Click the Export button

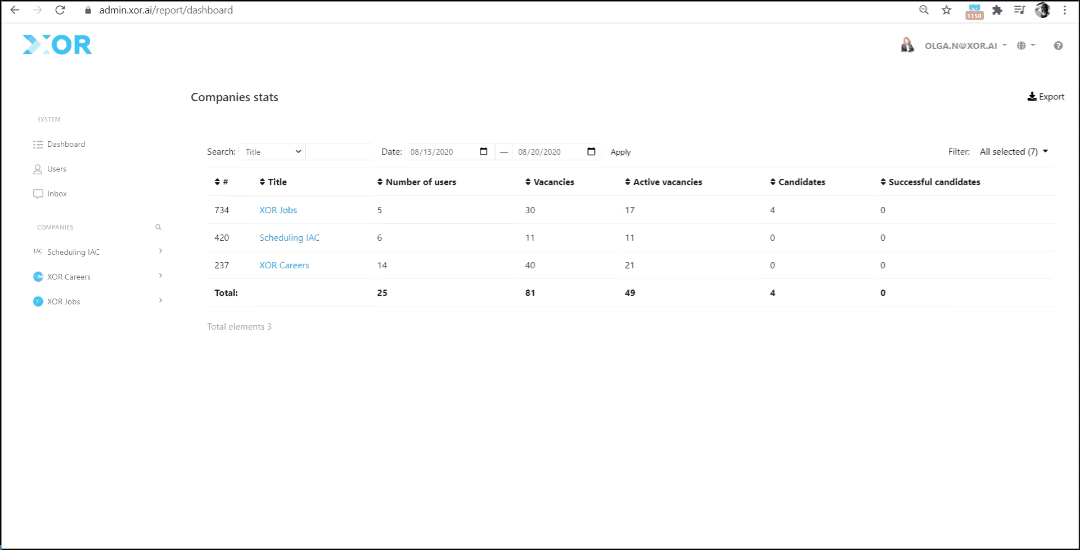(x=1046, y=97)
